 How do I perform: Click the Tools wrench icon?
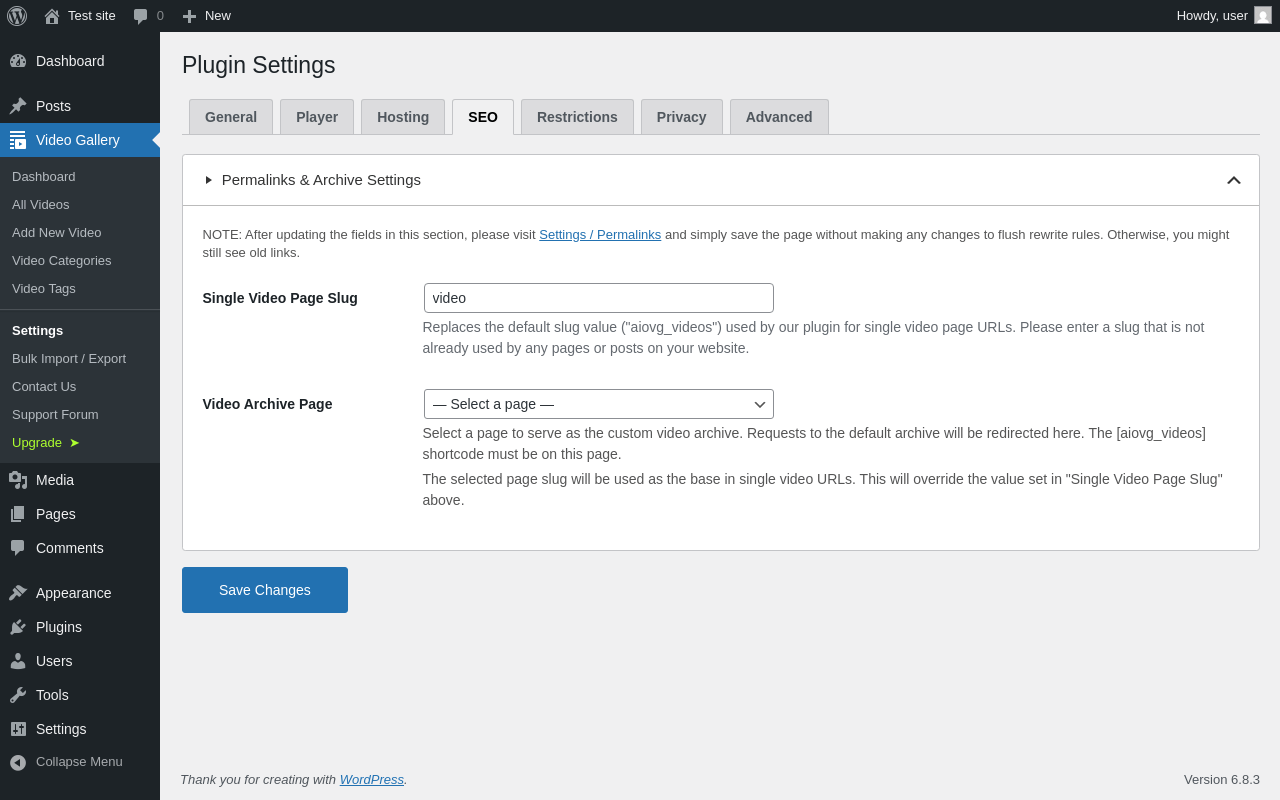(18, 695)
